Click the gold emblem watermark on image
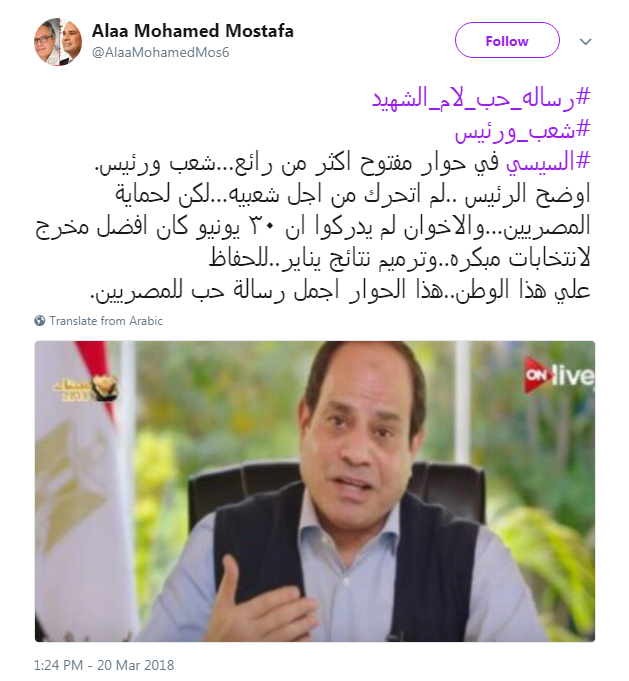Viewport: 629px width, 681px height. 86,387
